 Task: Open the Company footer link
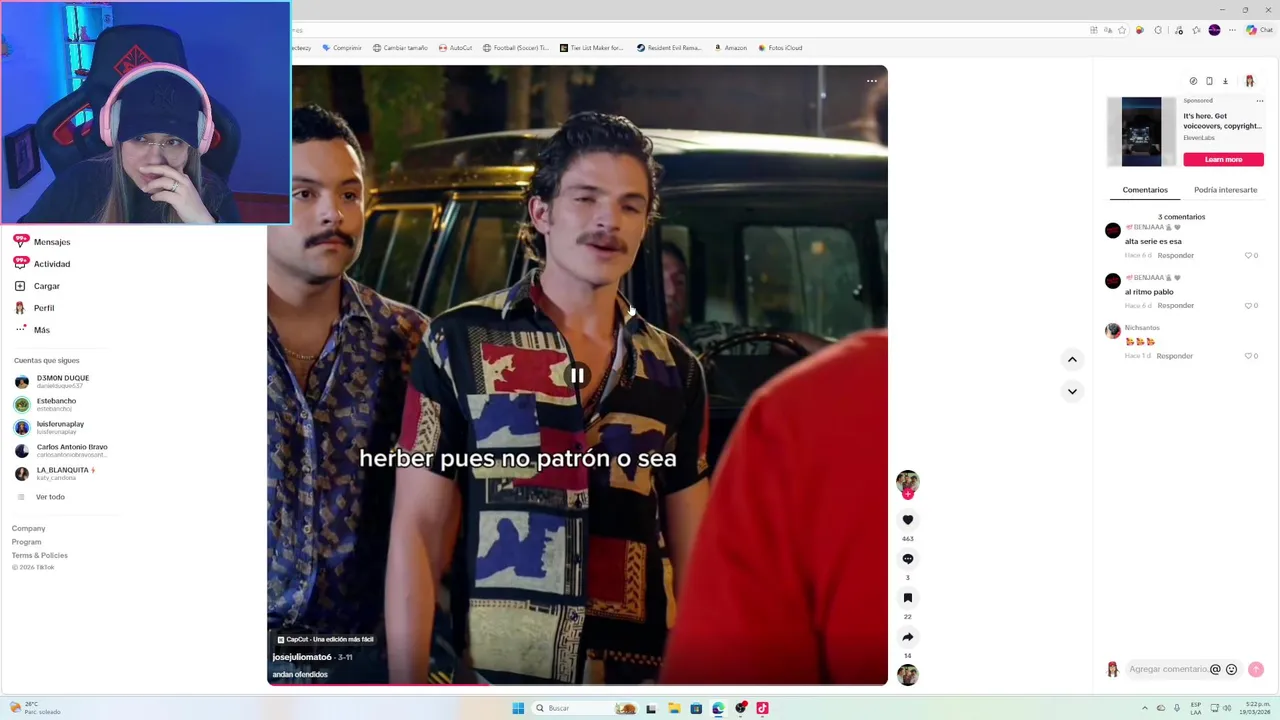(28, 529)
